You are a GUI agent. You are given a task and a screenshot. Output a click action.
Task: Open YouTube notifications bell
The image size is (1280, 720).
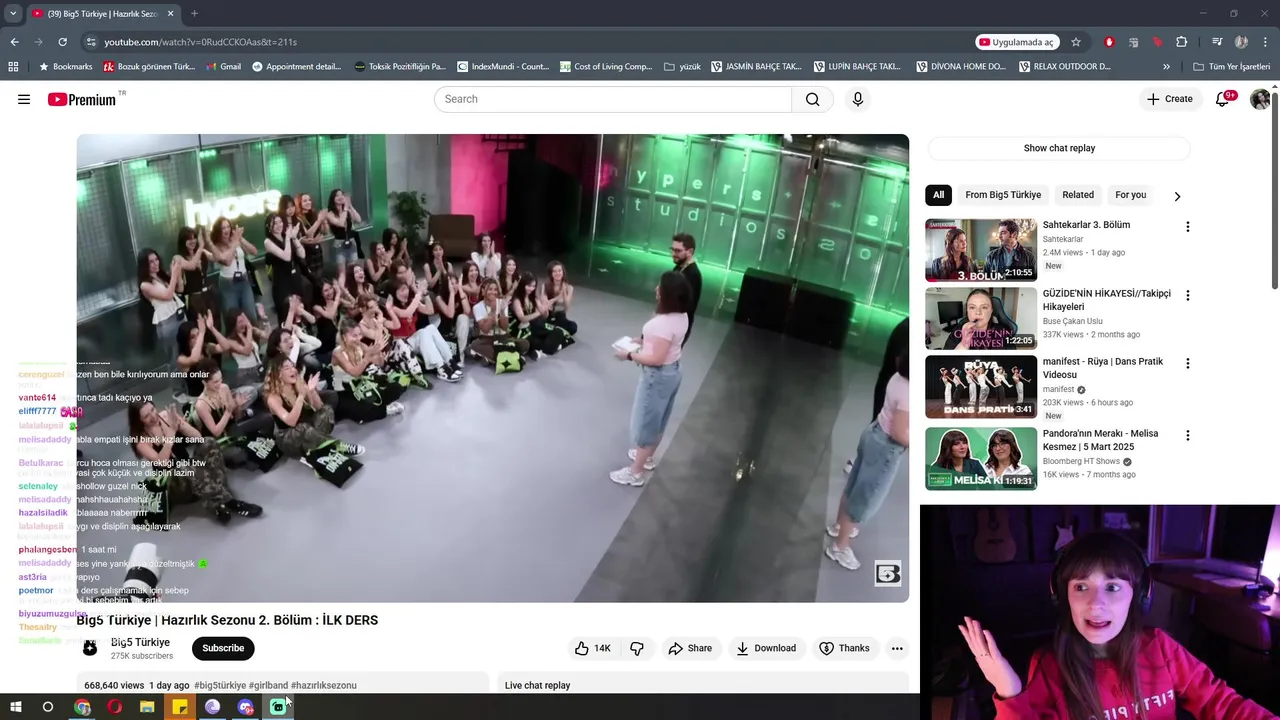pos(1222,99)
